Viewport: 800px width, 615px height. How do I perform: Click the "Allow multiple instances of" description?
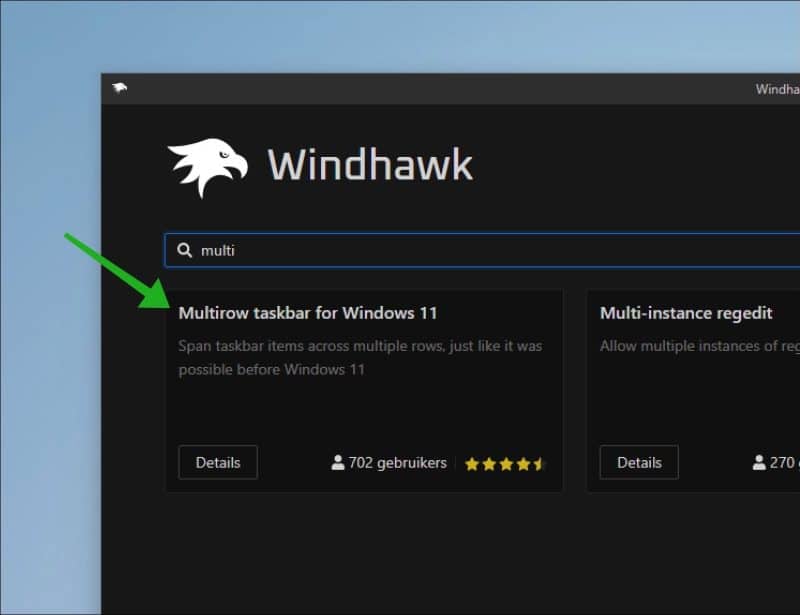point(700,346)
